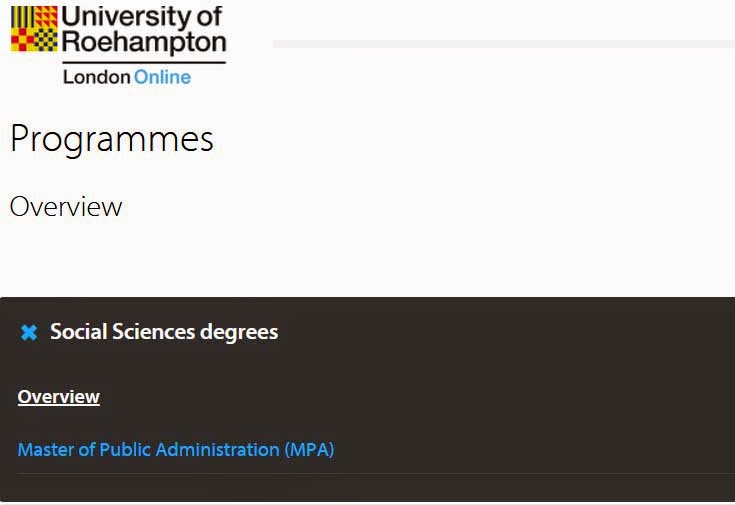Click the blue Online word in logo
Viewport: 735px width, 505px height.
click(x=162, y=77)
